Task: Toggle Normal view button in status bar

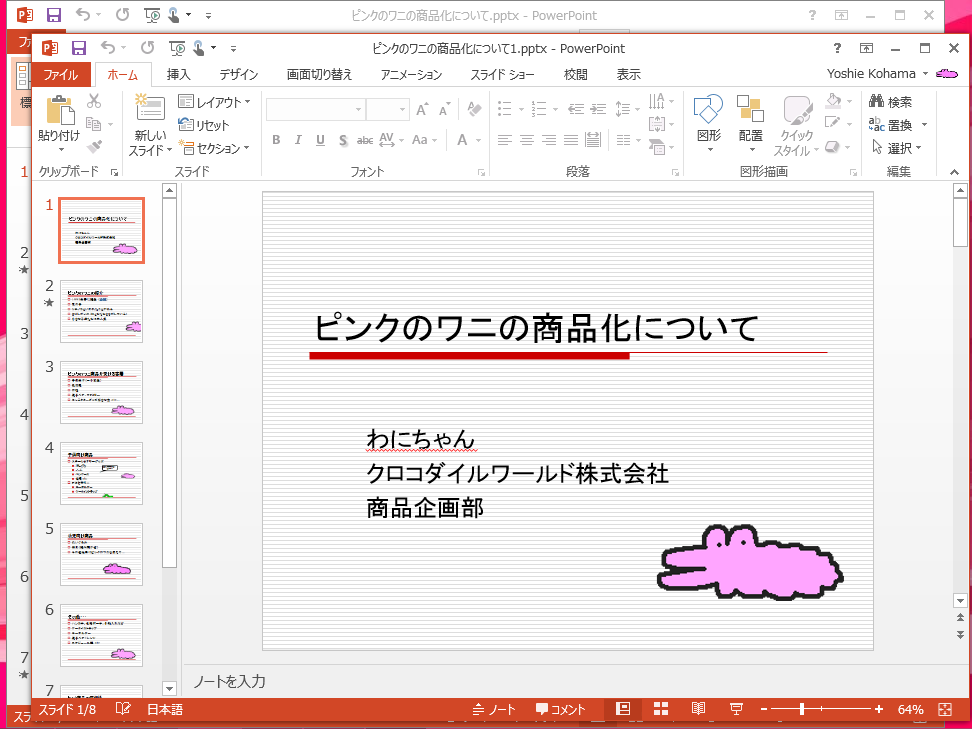Action: coord(623,709)
